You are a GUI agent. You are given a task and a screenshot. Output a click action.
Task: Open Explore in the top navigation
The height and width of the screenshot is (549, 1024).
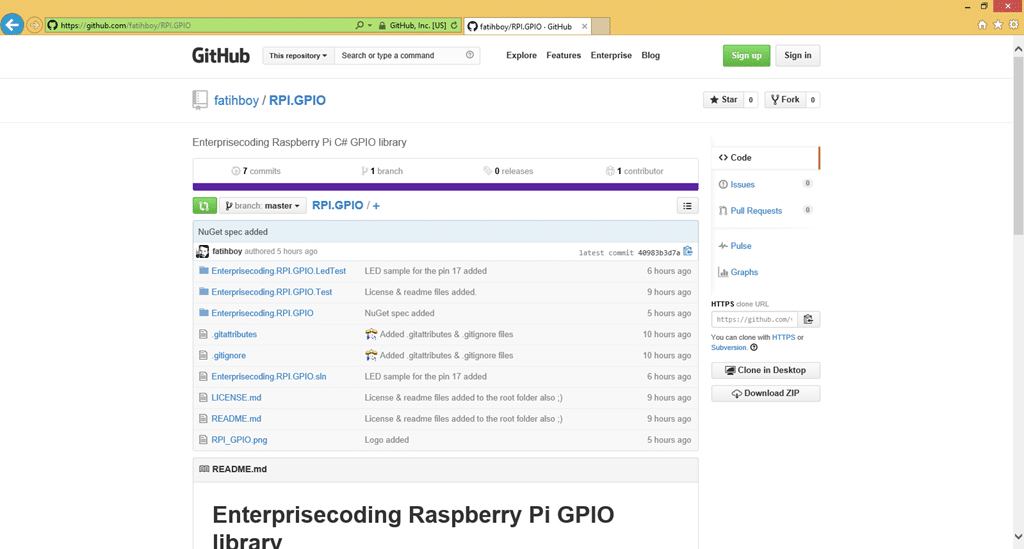pos(521,55)
